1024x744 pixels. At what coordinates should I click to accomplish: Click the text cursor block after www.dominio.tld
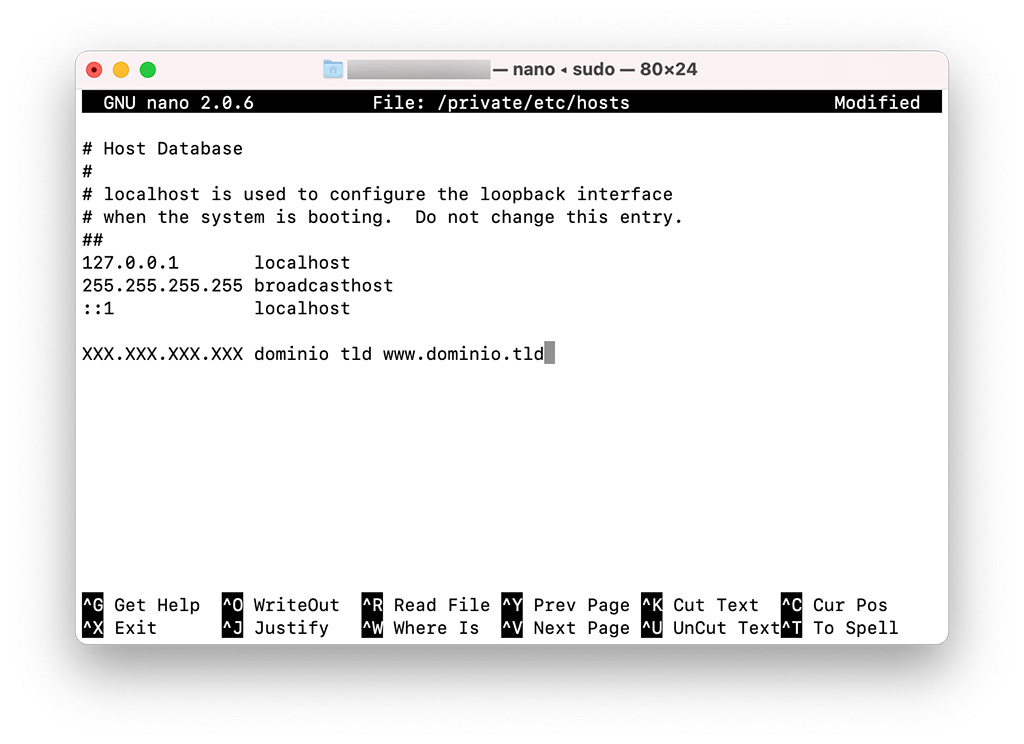[550, 353]
